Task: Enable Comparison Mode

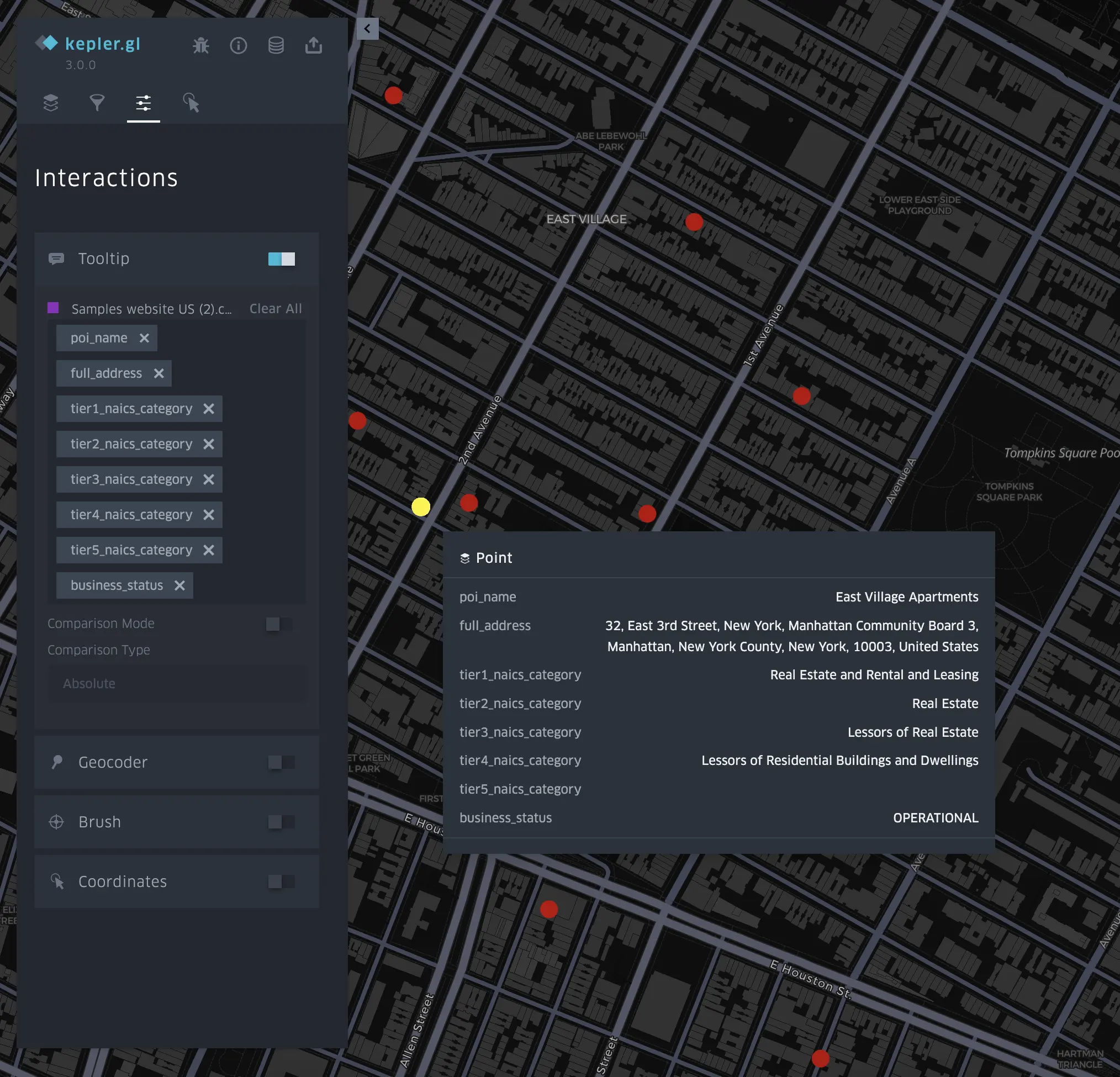Action: tap(278, 625)
